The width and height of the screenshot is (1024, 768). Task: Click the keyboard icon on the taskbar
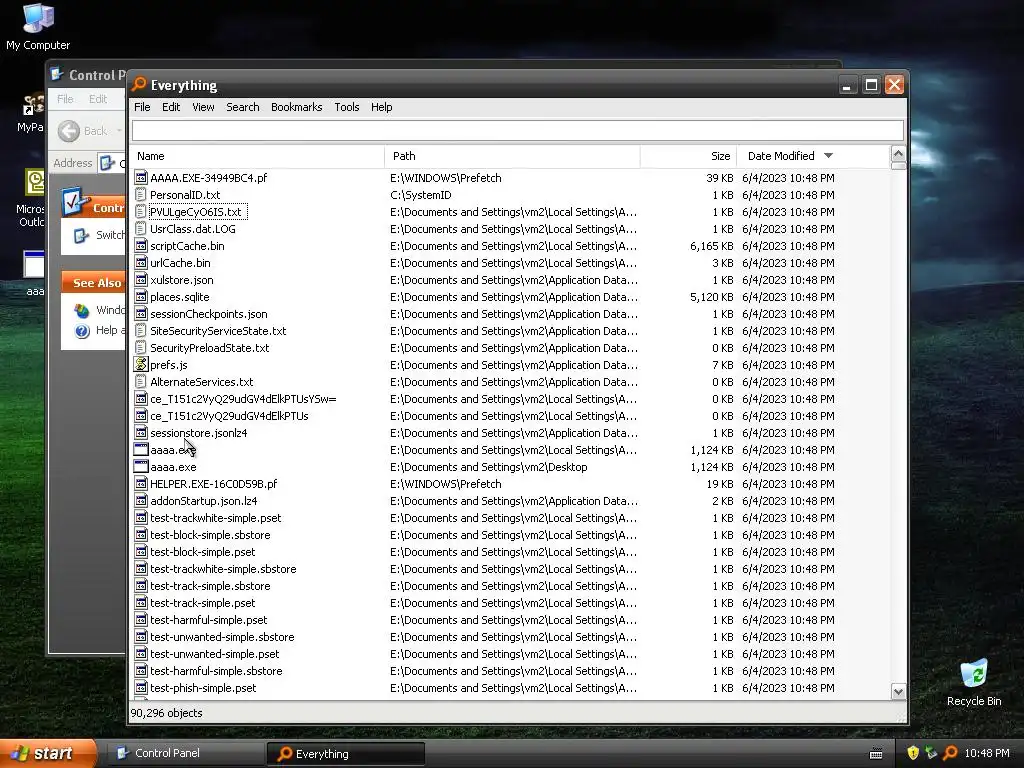point(876,754)
